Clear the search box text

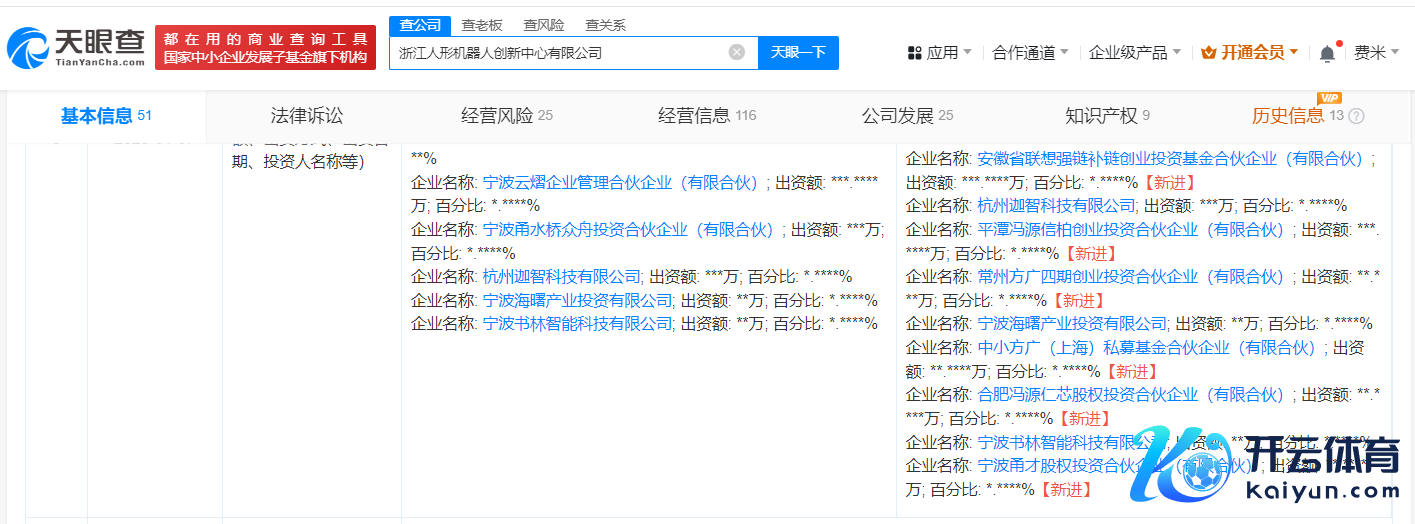point(736,52)
